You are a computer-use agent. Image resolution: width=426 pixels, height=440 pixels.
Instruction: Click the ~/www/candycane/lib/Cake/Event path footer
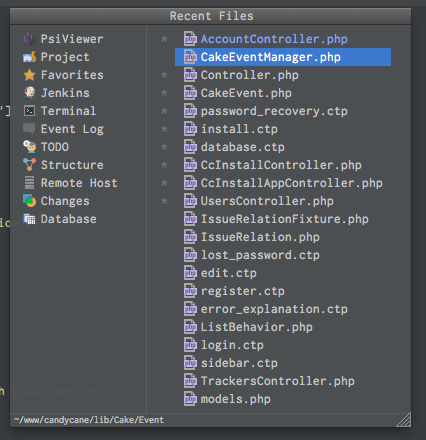click(x=89, y=420)
